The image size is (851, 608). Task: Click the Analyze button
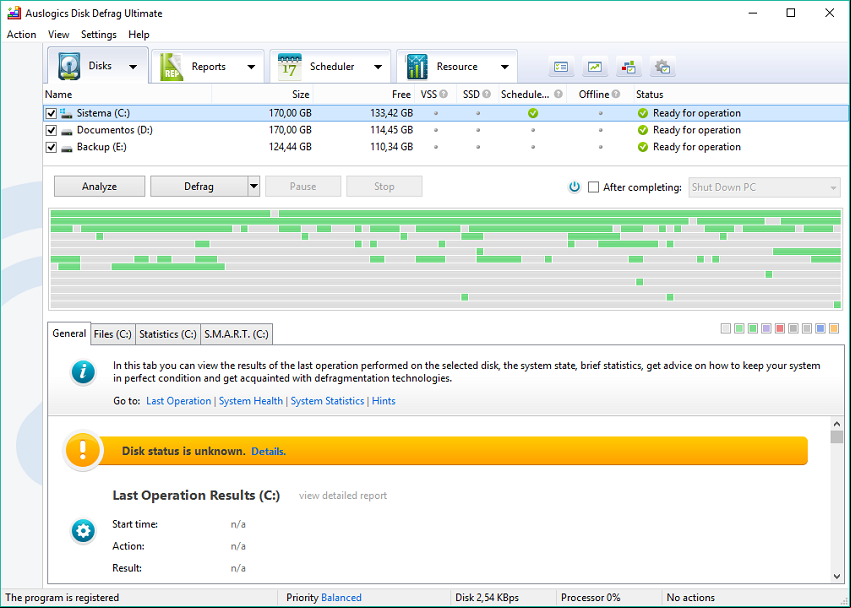tap(99, 186)
